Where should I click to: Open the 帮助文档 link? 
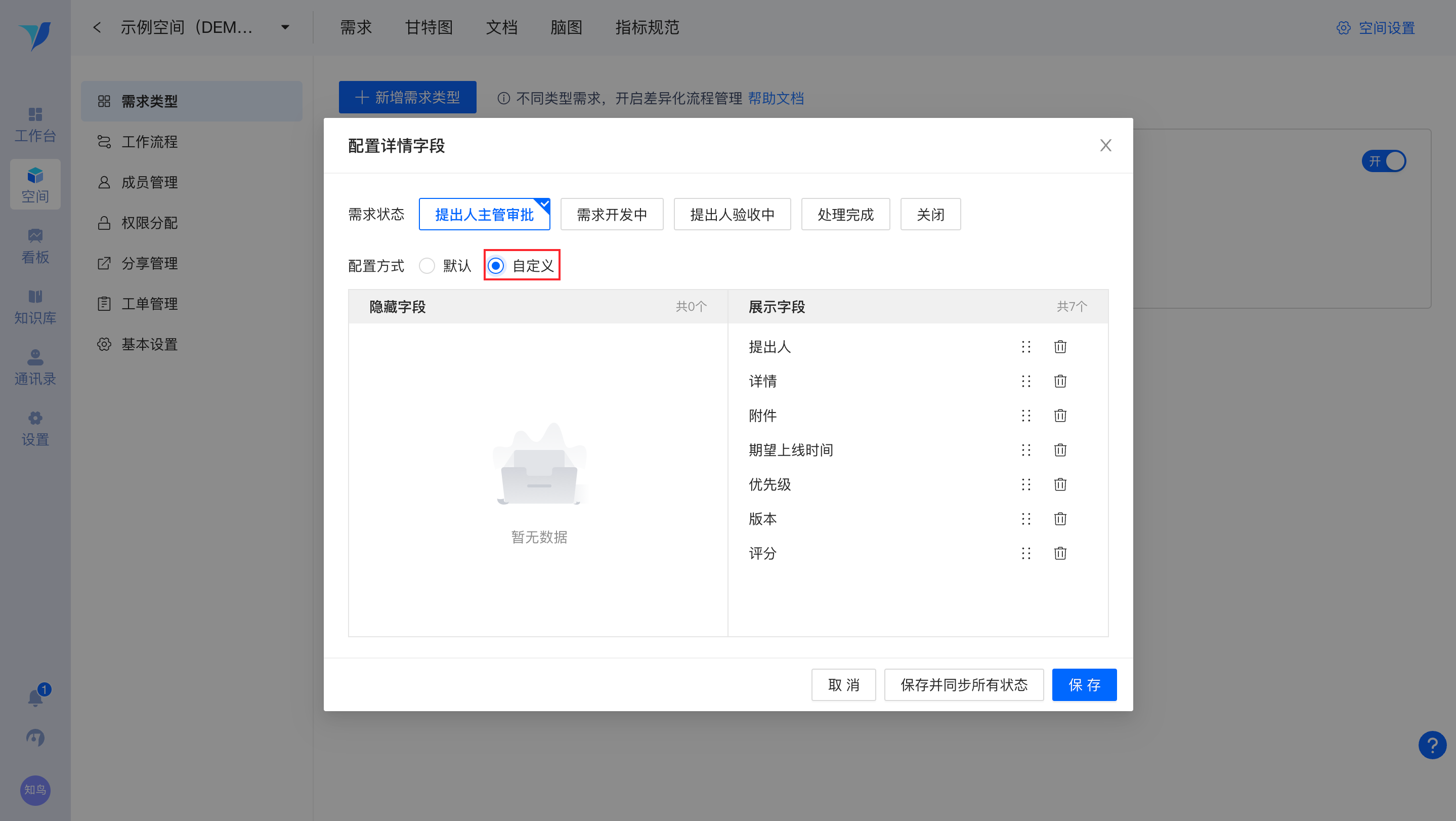coord(776,98)
